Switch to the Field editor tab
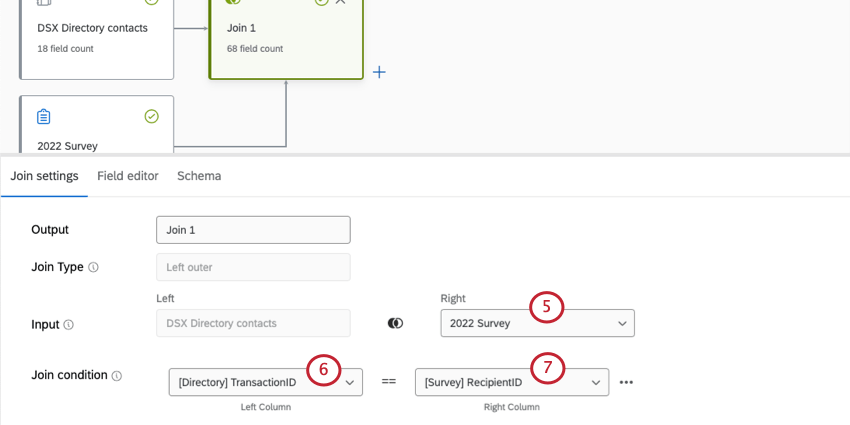 tap(128, 176)
